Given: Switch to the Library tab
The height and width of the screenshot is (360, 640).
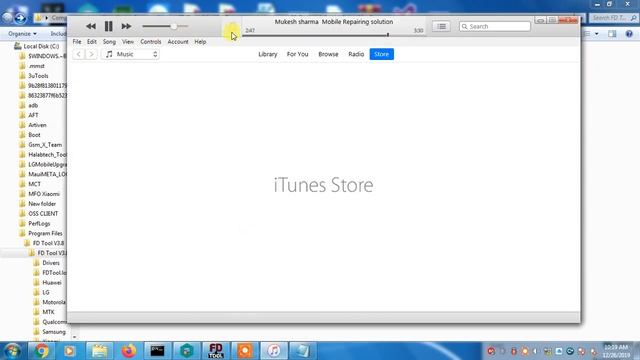Looking at the screenshot, I should click(x=268, y=54).
